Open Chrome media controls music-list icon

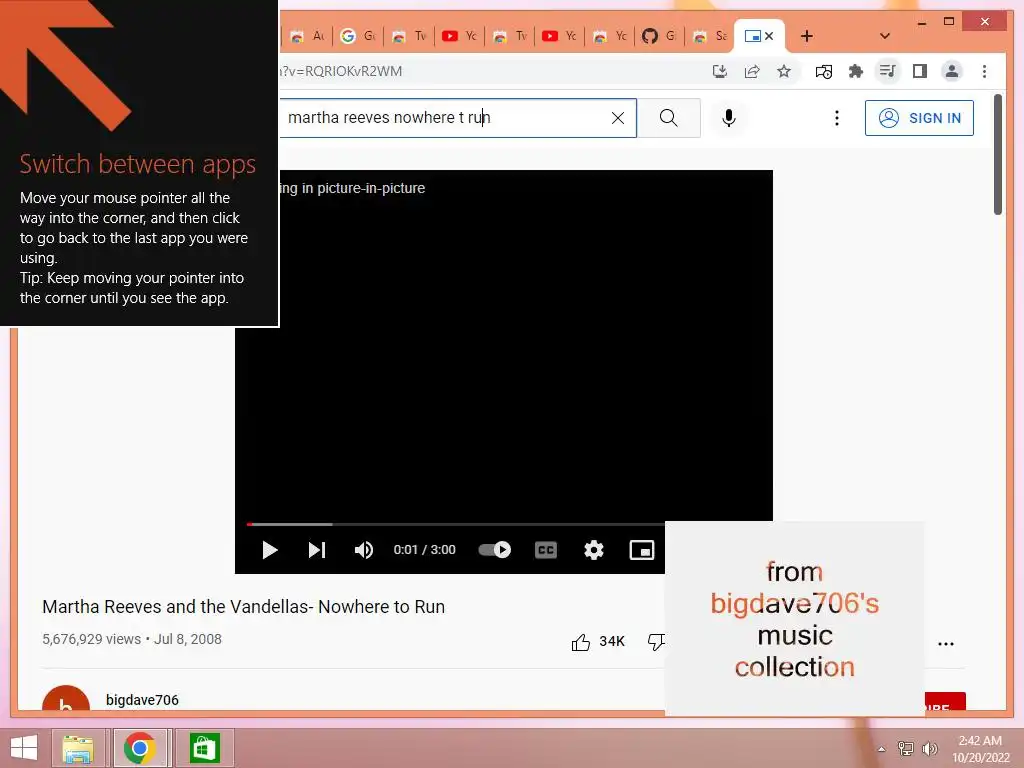(887, 71)
